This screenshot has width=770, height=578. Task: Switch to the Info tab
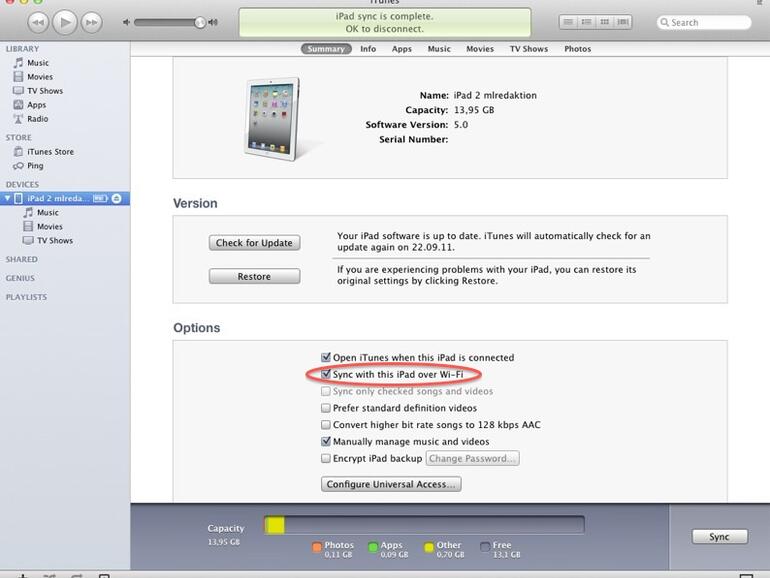pyautogui.click(x=368, y=49)
